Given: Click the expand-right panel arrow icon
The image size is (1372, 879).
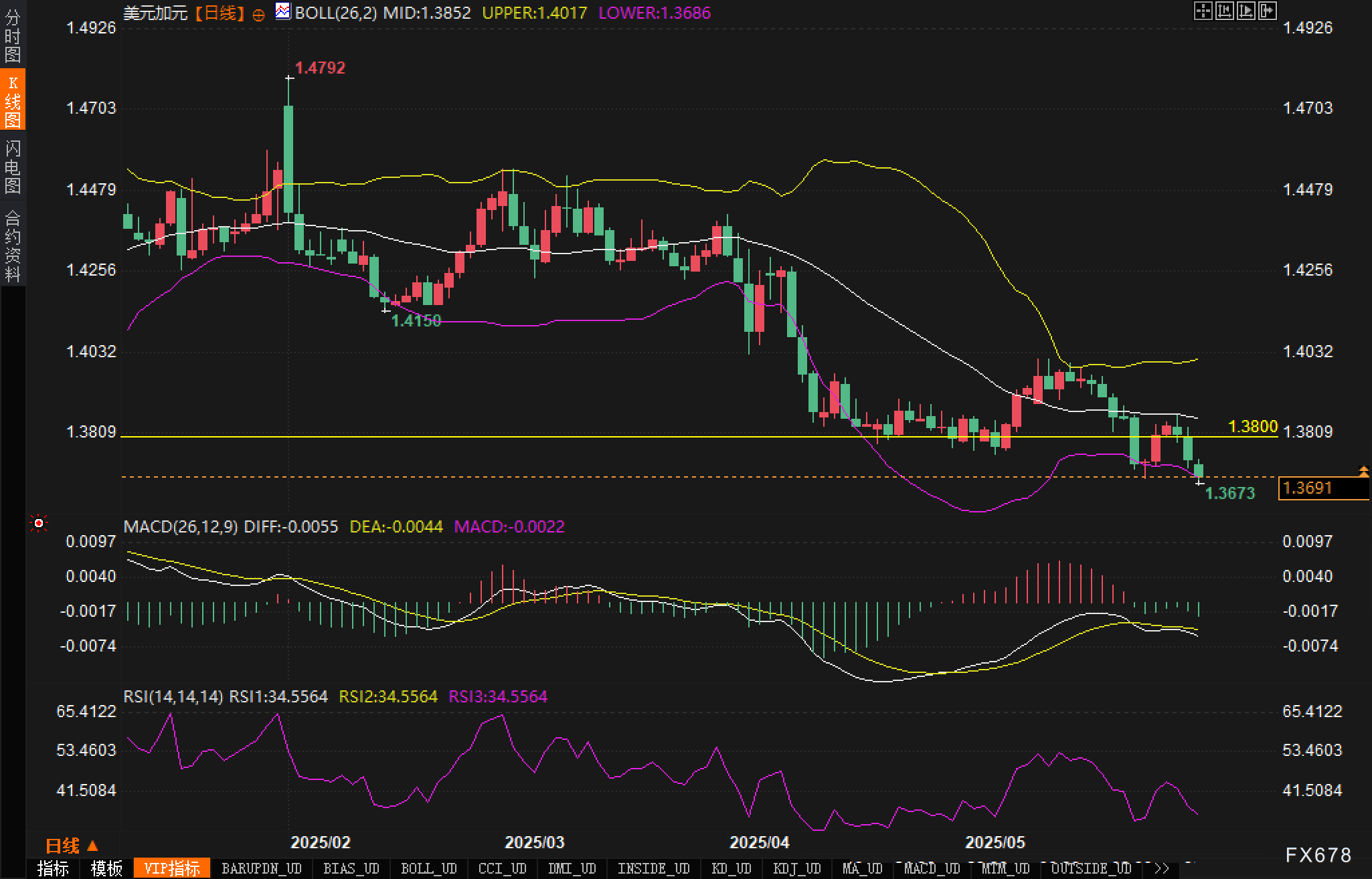Looking at the screenshot, I should [1267, 11].
